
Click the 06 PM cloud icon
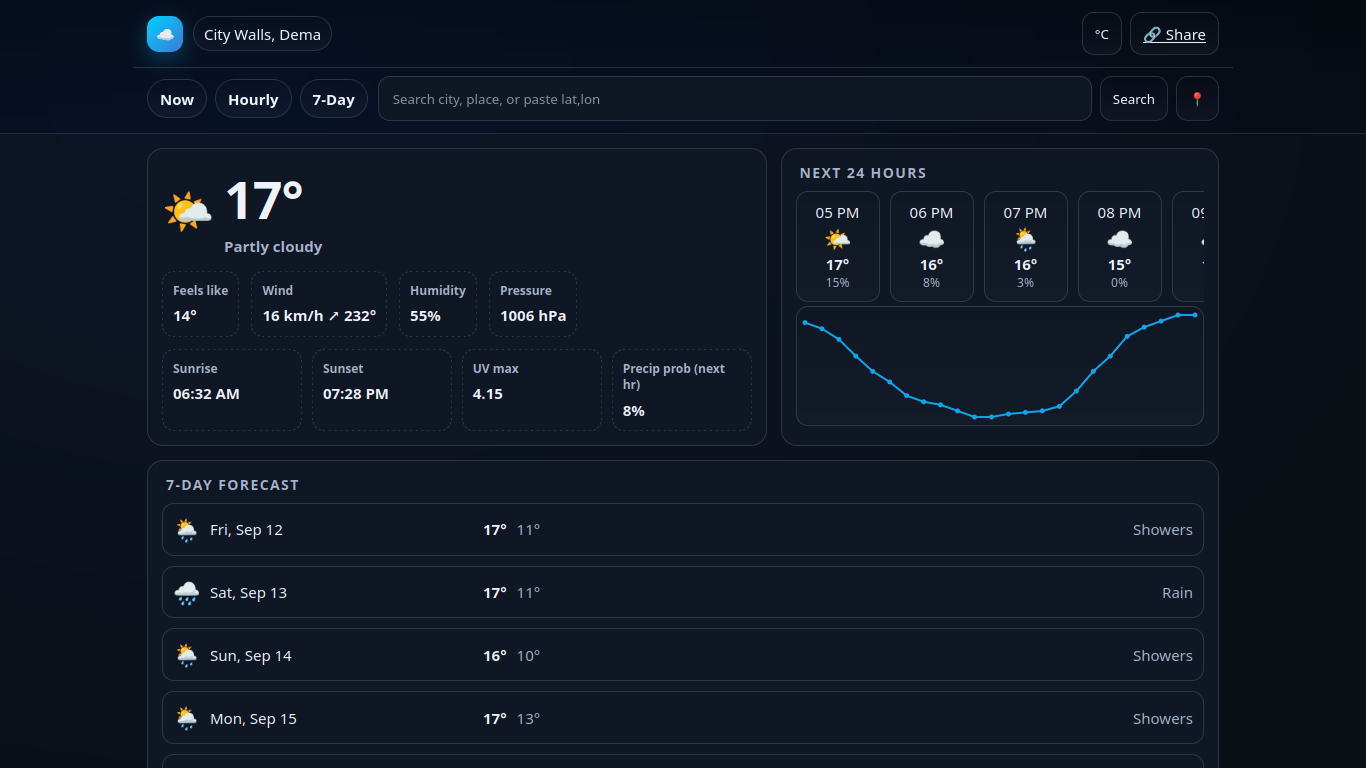pyautogui.click(x=931, y=239)
